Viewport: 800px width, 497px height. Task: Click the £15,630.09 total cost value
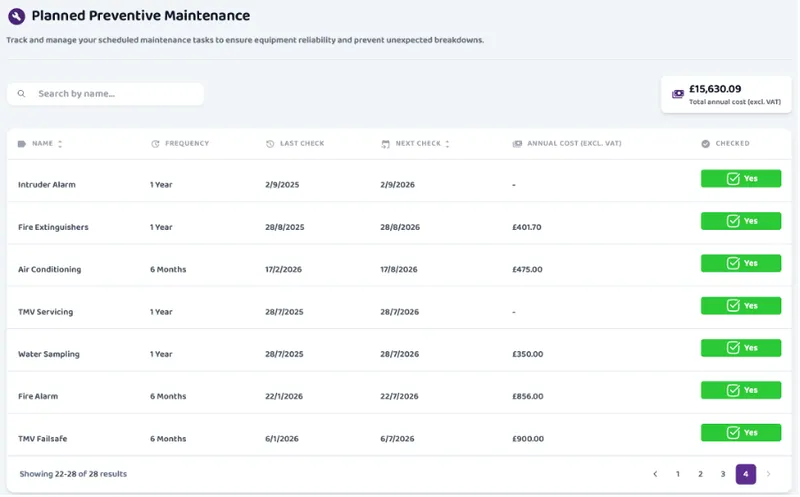[x=715, y=89]
